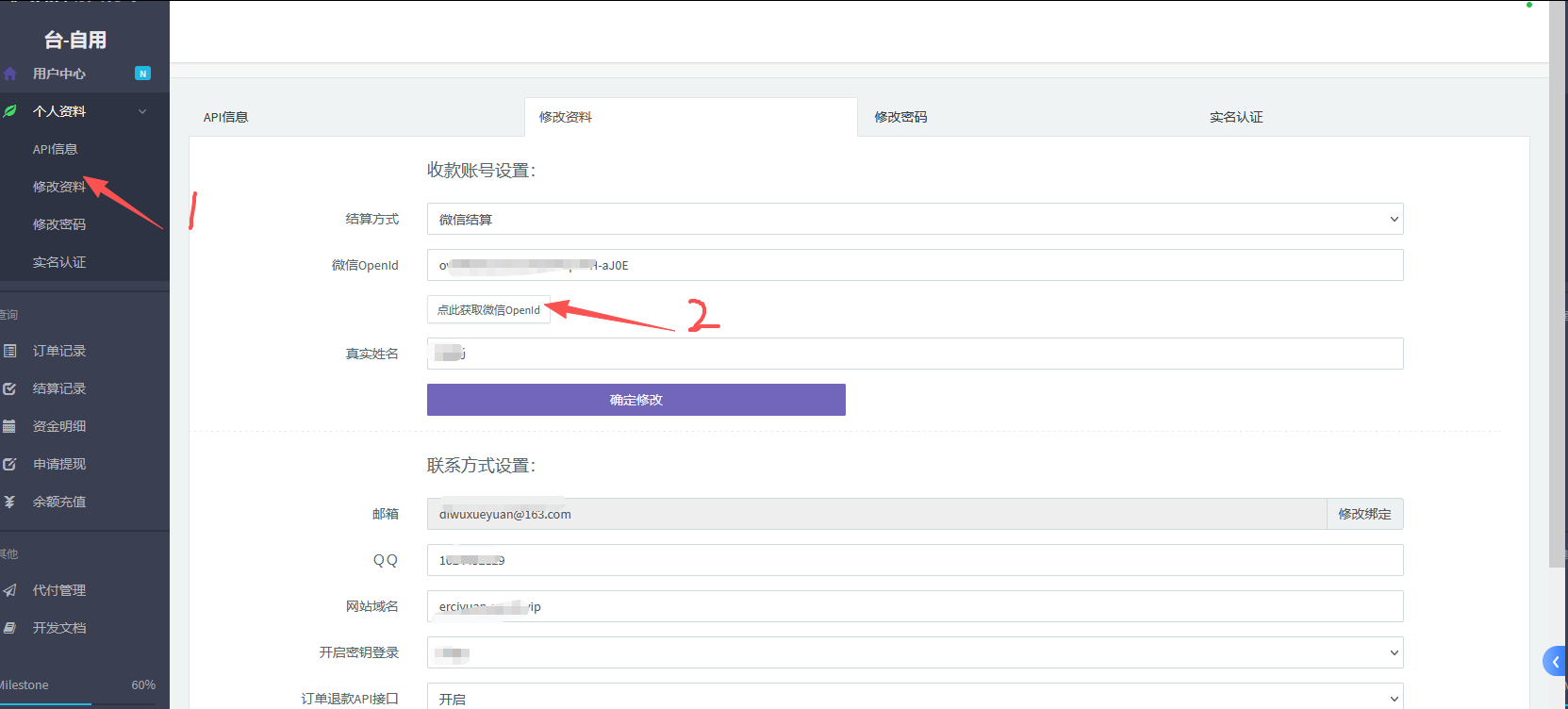The width and height of the screenshot is (1568, 709).
Task: Click the check icon beside 结算记录
Action: coord(10,388)
